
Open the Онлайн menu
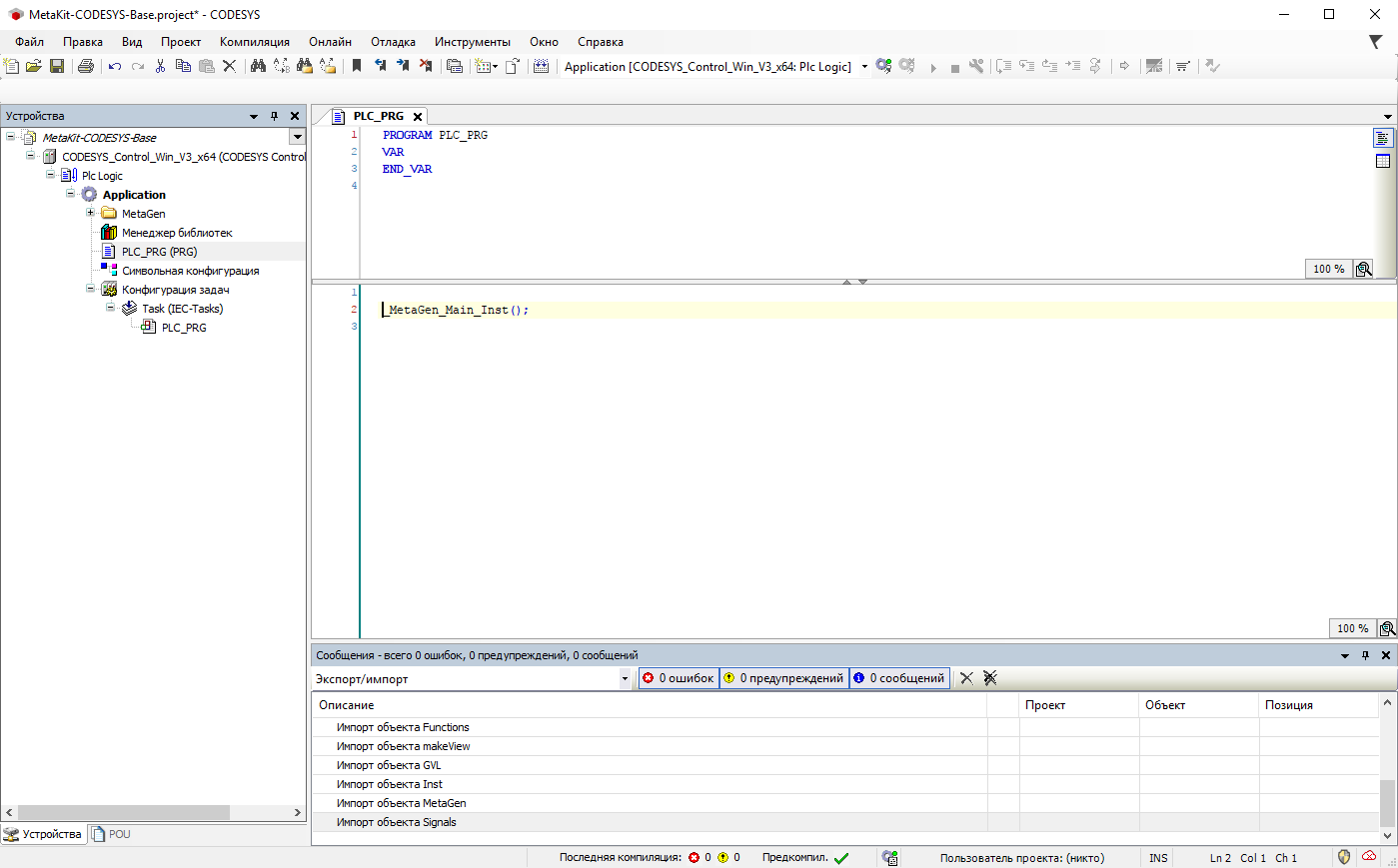click(331, 42)
